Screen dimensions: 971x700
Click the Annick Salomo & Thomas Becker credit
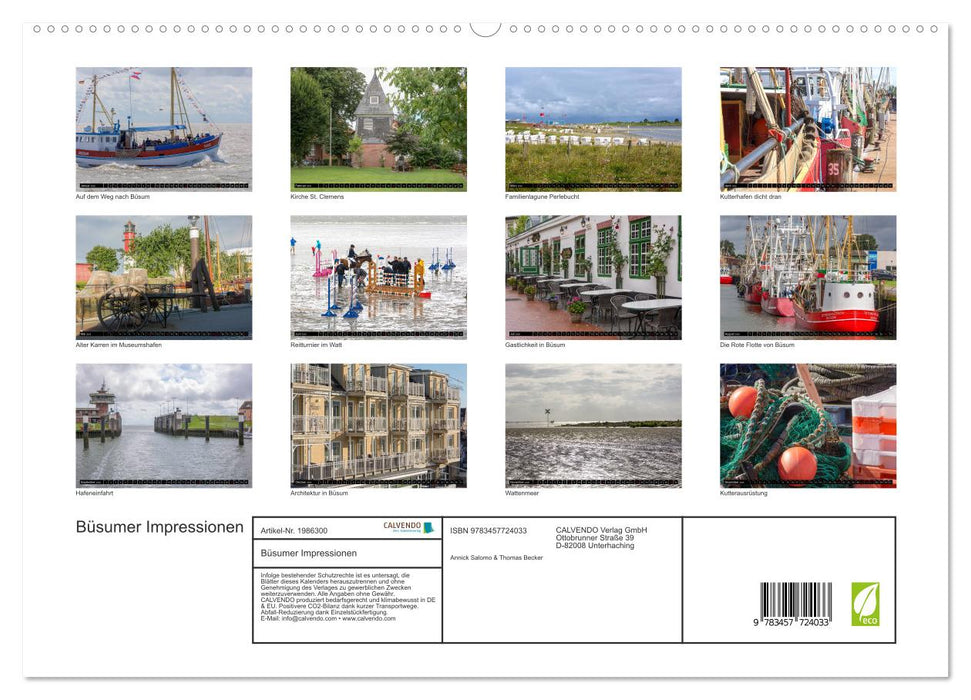[495, 558]
